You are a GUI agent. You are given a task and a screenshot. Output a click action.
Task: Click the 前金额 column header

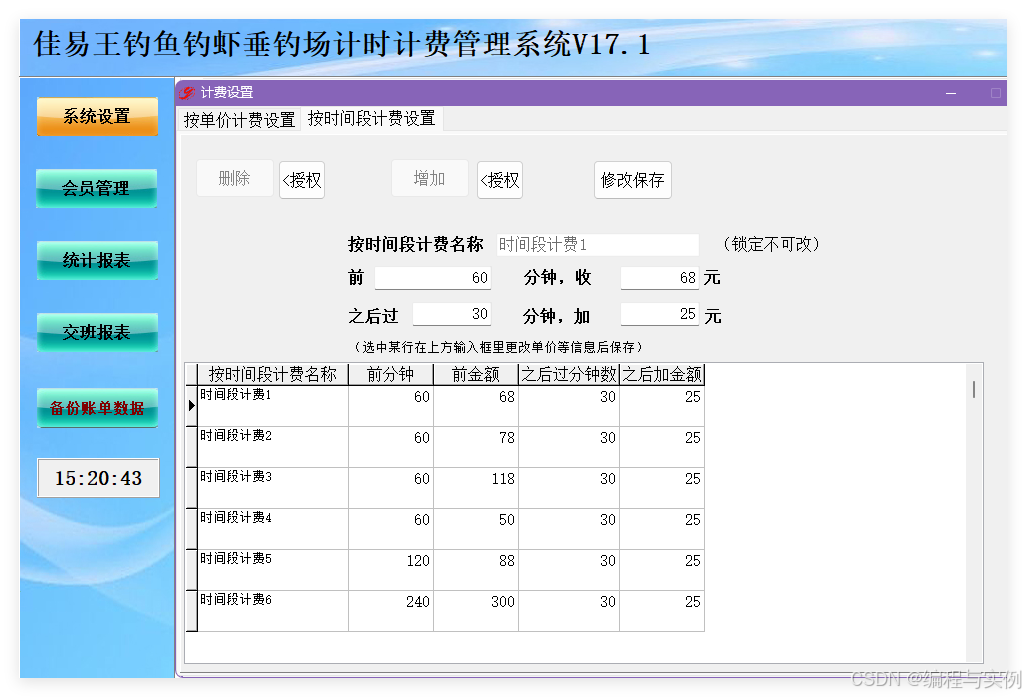coord(476,374)
